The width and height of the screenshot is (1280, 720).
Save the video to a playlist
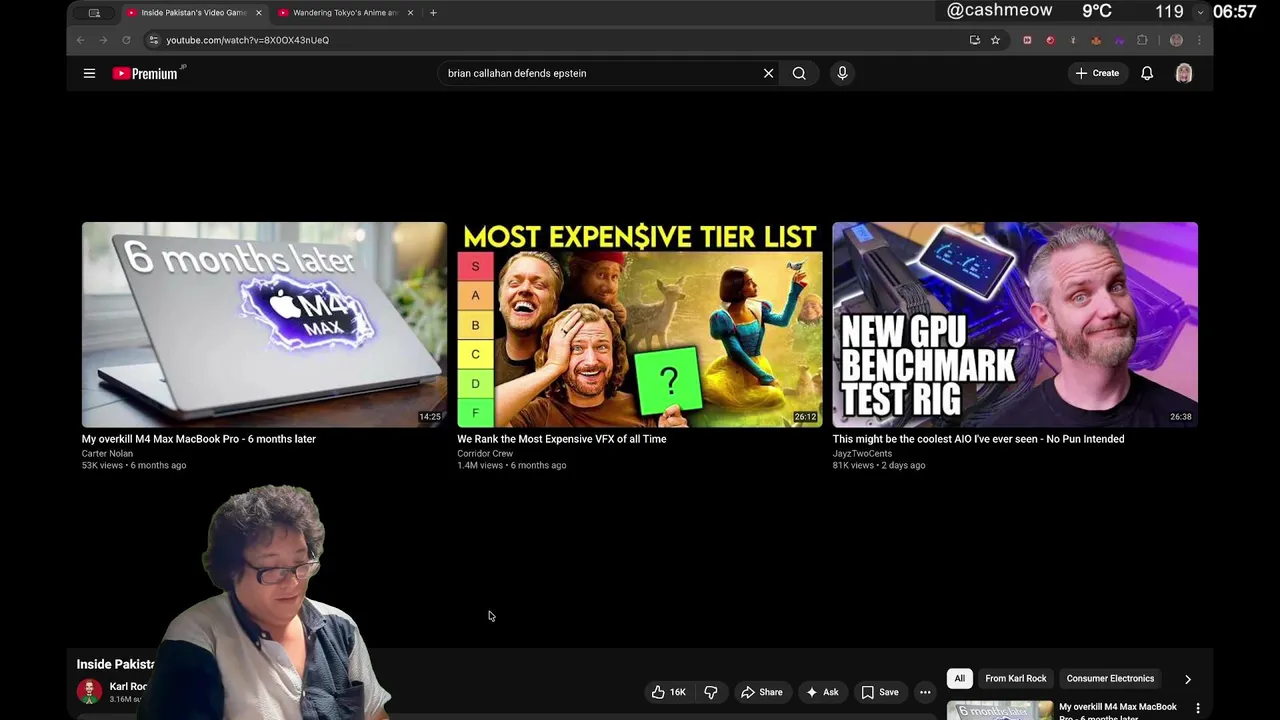(x=880, y=692)
